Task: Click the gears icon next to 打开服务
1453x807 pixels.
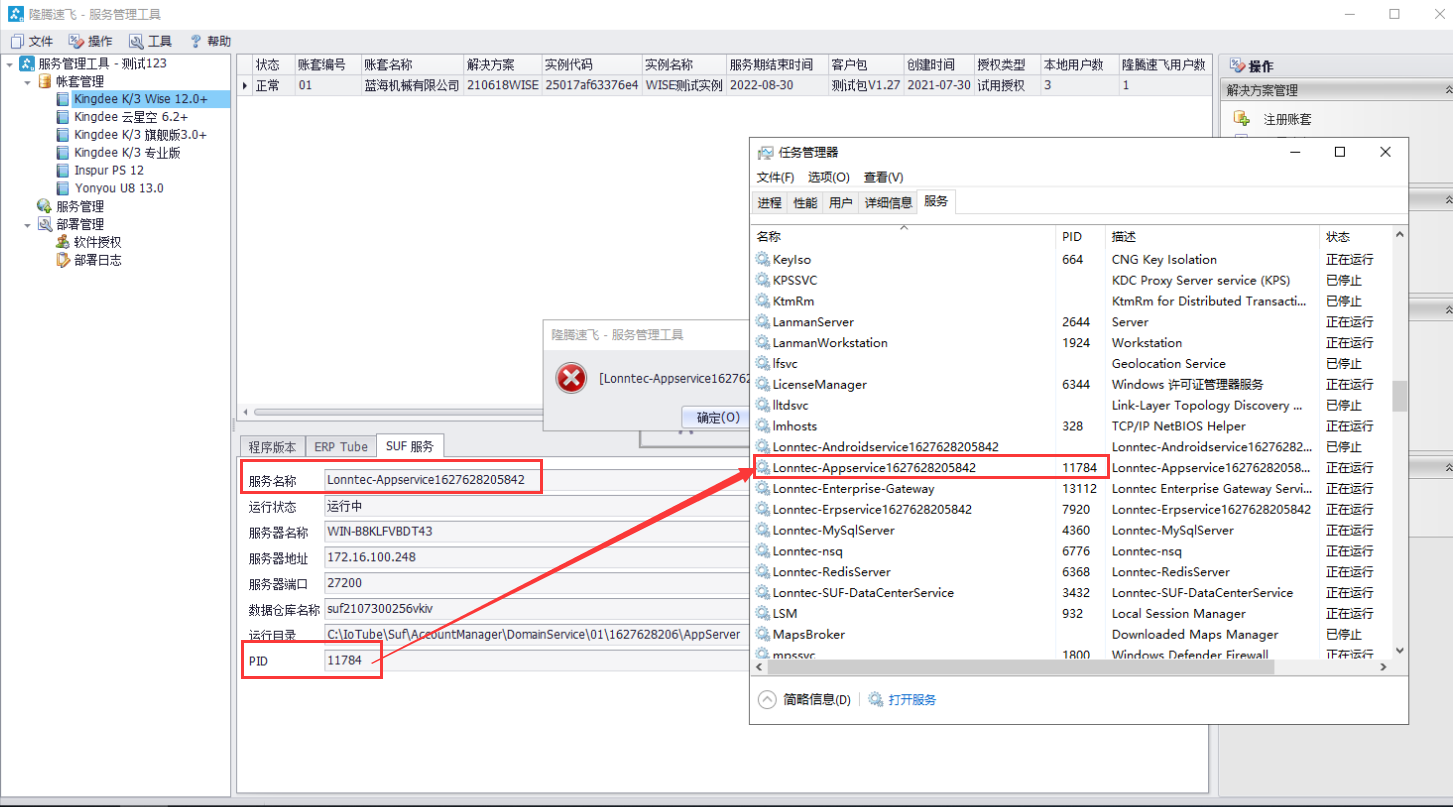Action: point(875,699)
